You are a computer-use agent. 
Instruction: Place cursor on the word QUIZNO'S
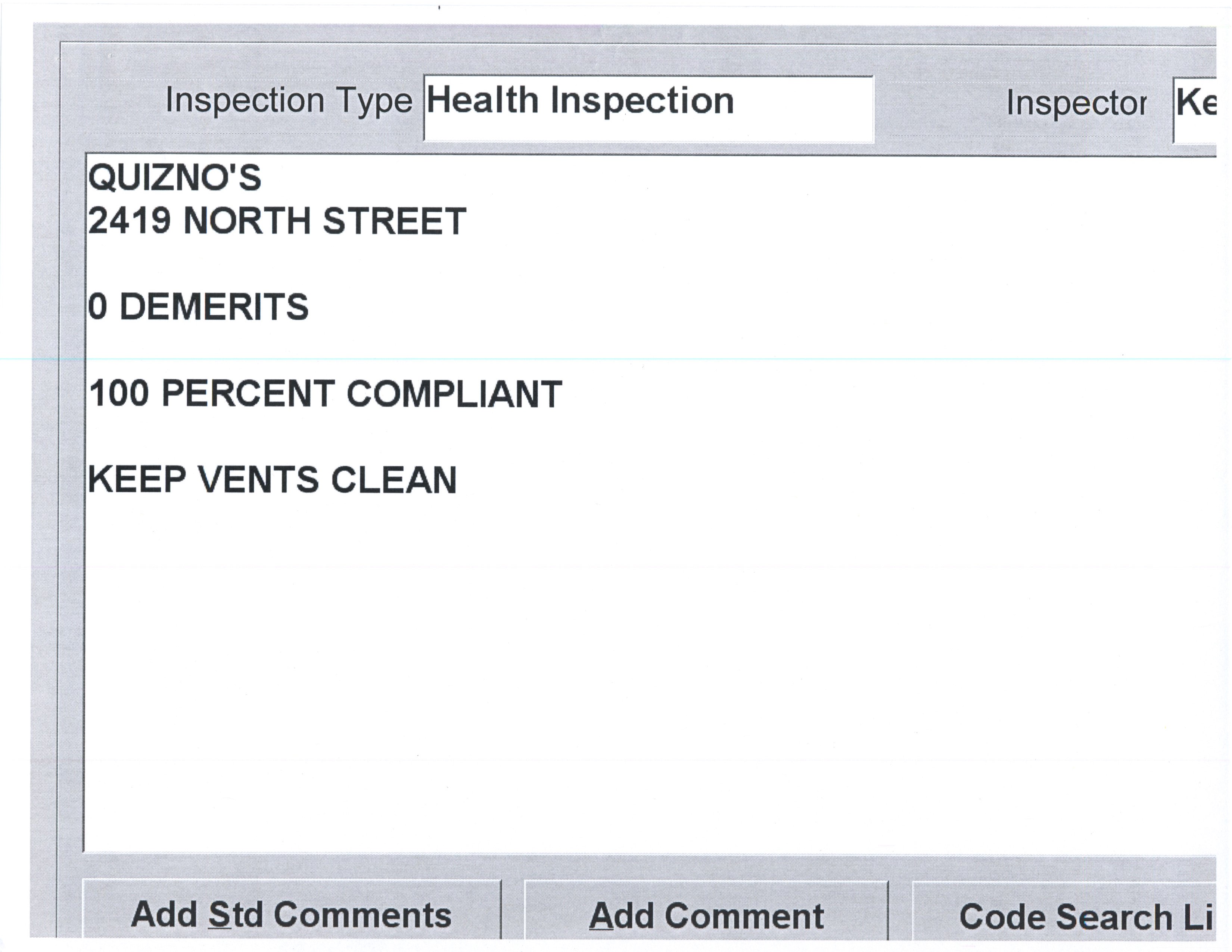pos(175,178)
